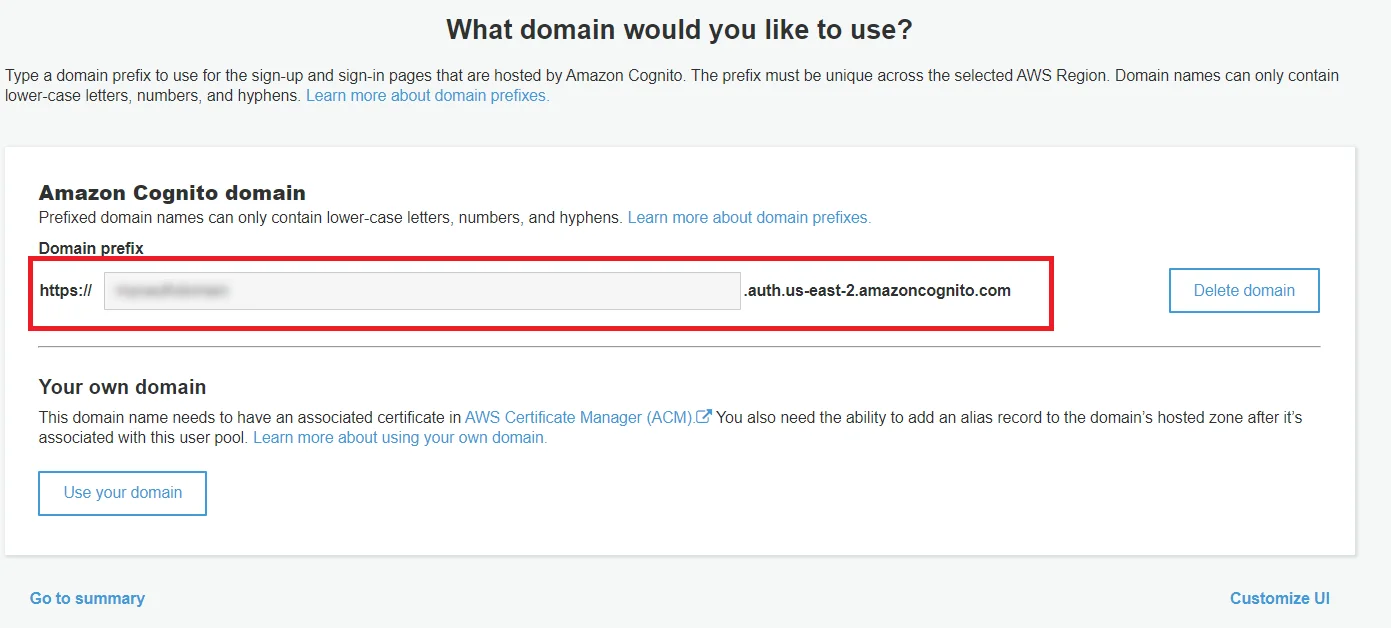Focus the Domain prefix input field
Screen dimensions: 1391x628
point(422,291)
